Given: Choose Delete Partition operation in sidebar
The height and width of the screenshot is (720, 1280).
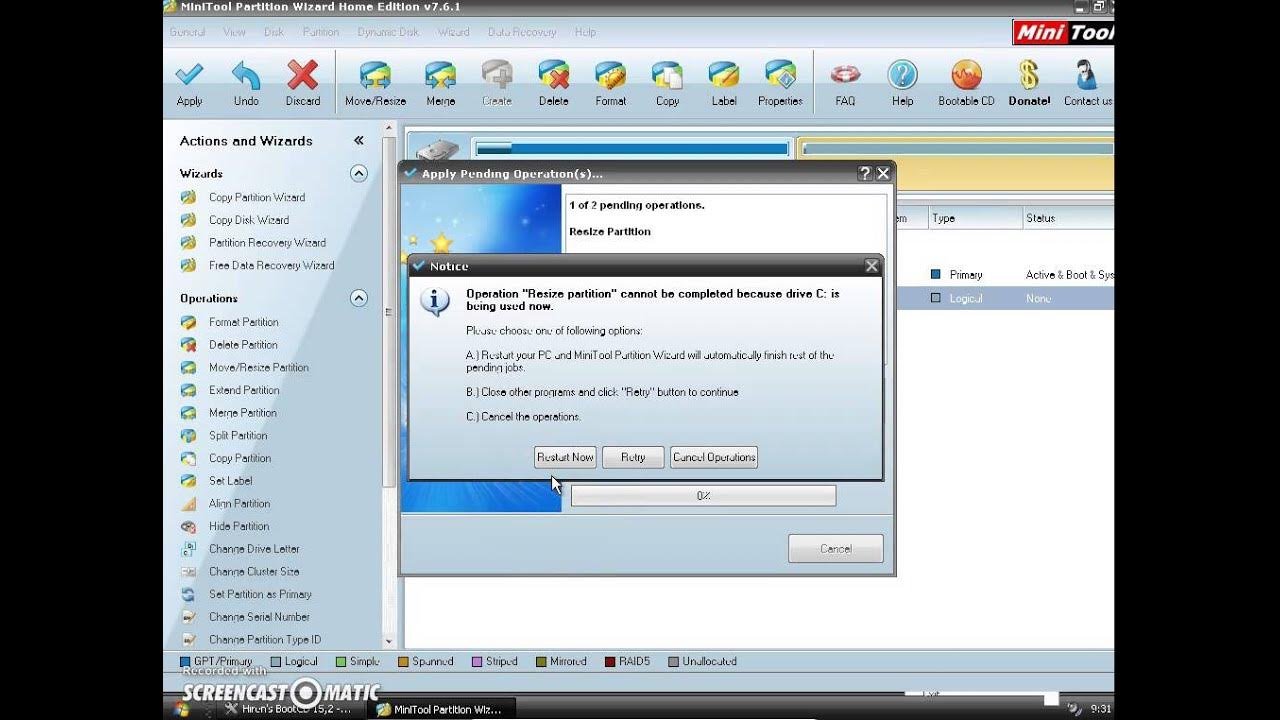Looking at the screenshot, I should [x=243, y=345].
